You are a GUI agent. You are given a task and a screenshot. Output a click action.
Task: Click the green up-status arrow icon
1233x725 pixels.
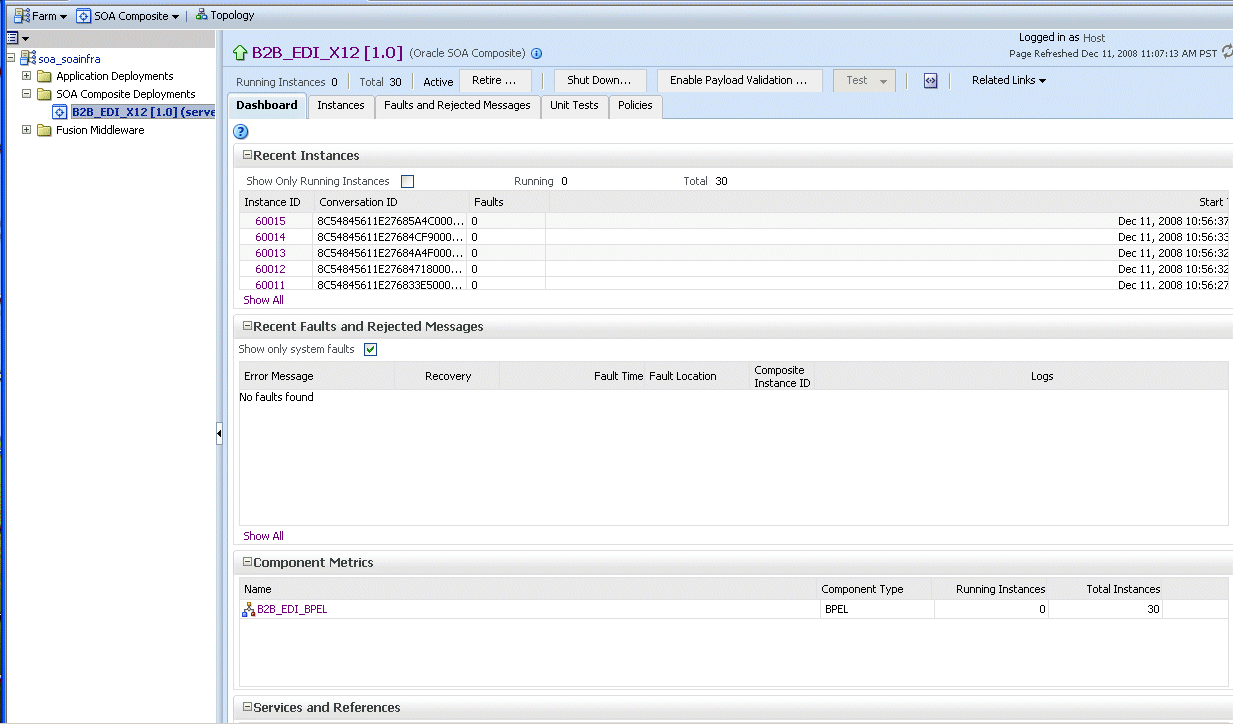240,53
